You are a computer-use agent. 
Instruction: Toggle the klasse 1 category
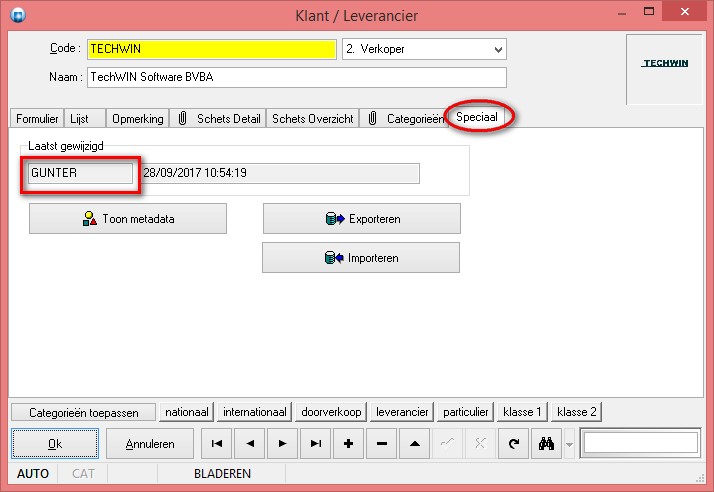point(522,412)
